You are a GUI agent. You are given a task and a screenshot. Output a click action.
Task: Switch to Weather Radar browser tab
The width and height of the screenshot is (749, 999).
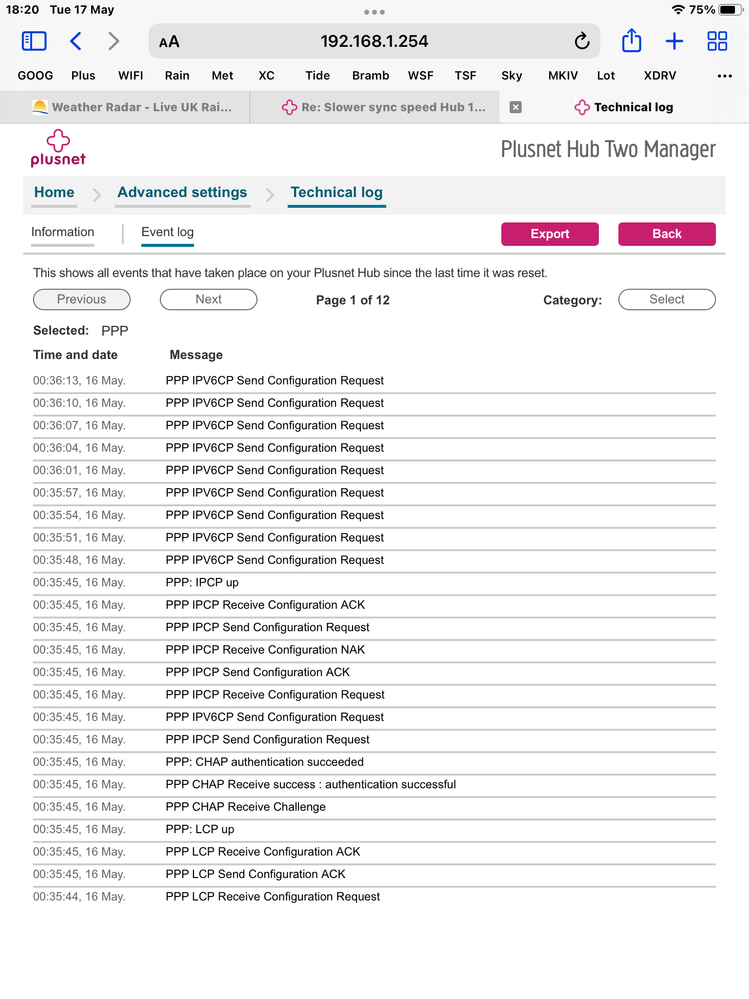click(x=132, y=107)
